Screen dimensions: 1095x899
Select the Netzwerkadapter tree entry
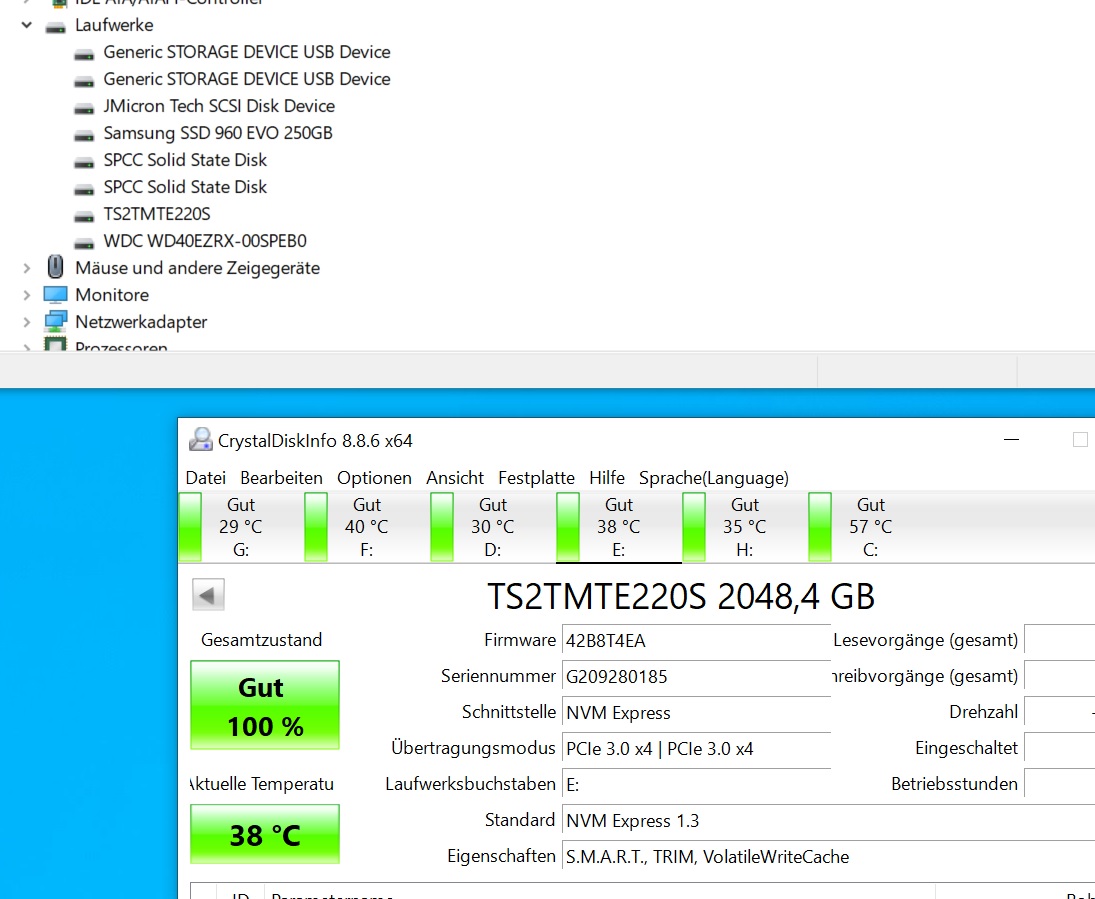(x=141, y=322)
